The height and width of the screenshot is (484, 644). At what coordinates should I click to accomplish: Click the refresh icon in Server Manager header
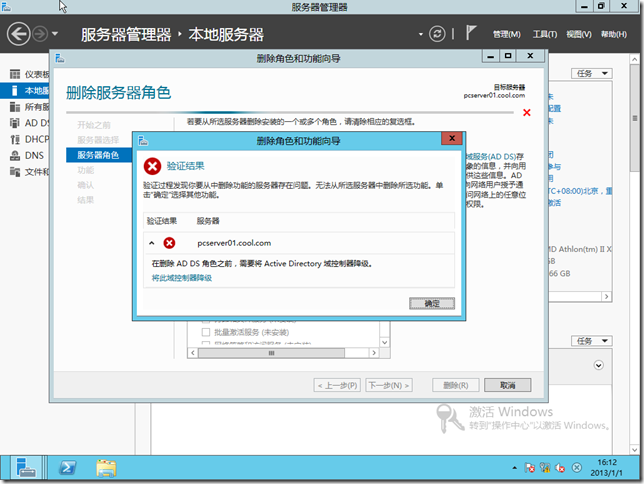(x=437, y=34)
